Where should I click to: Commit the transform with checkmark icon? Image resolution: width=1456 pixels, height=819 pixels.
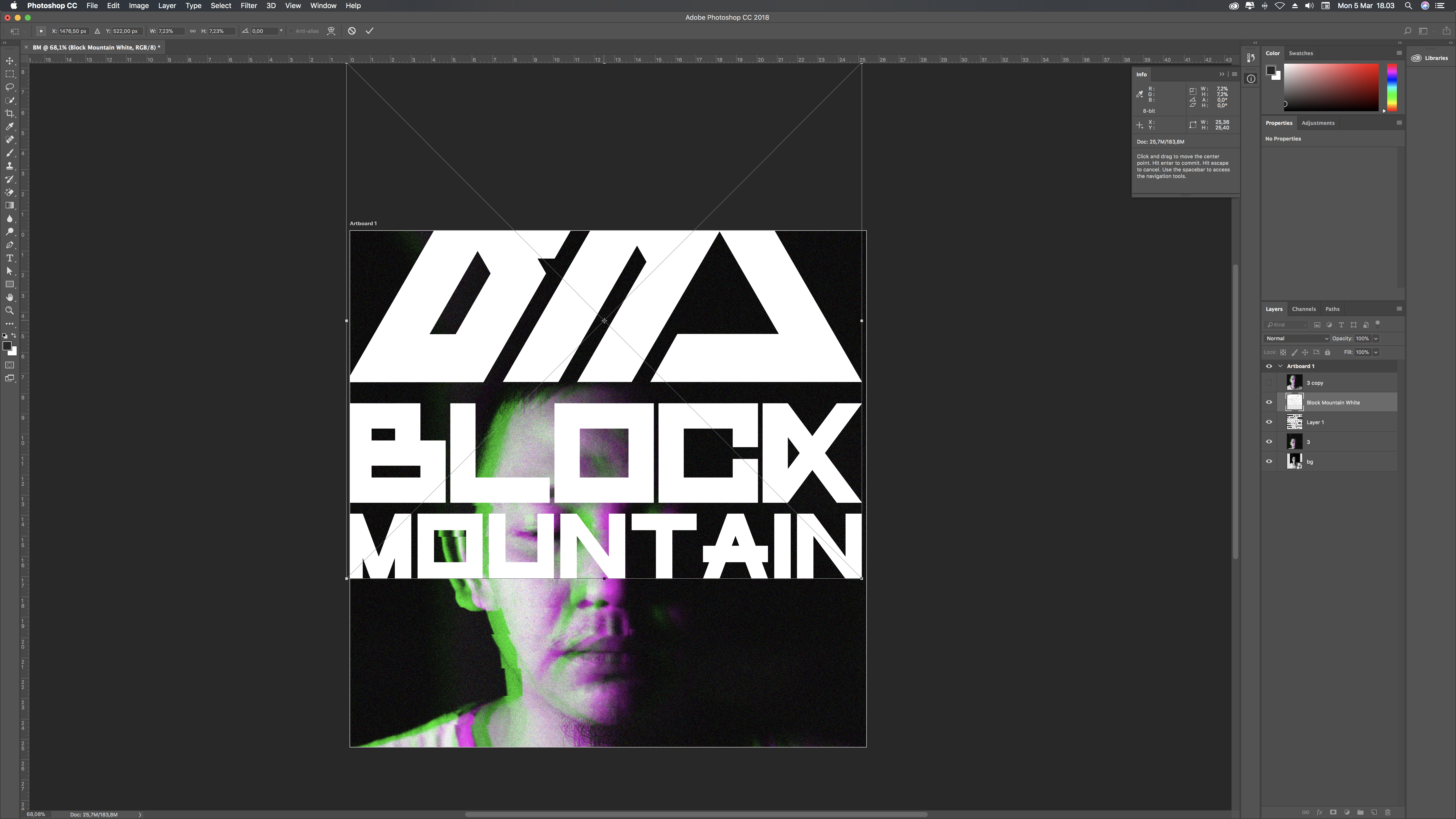pyautogui.click(x=370, y=31)
